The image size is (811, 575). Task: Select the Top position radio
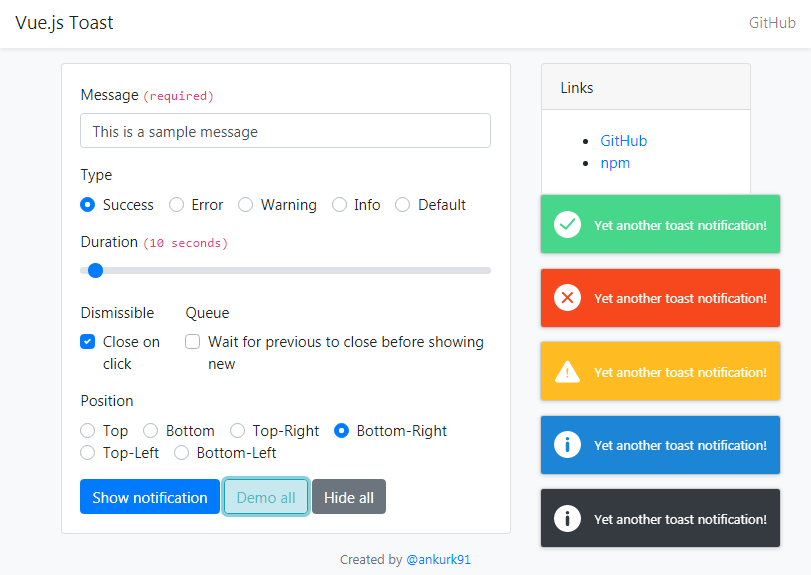87,431
